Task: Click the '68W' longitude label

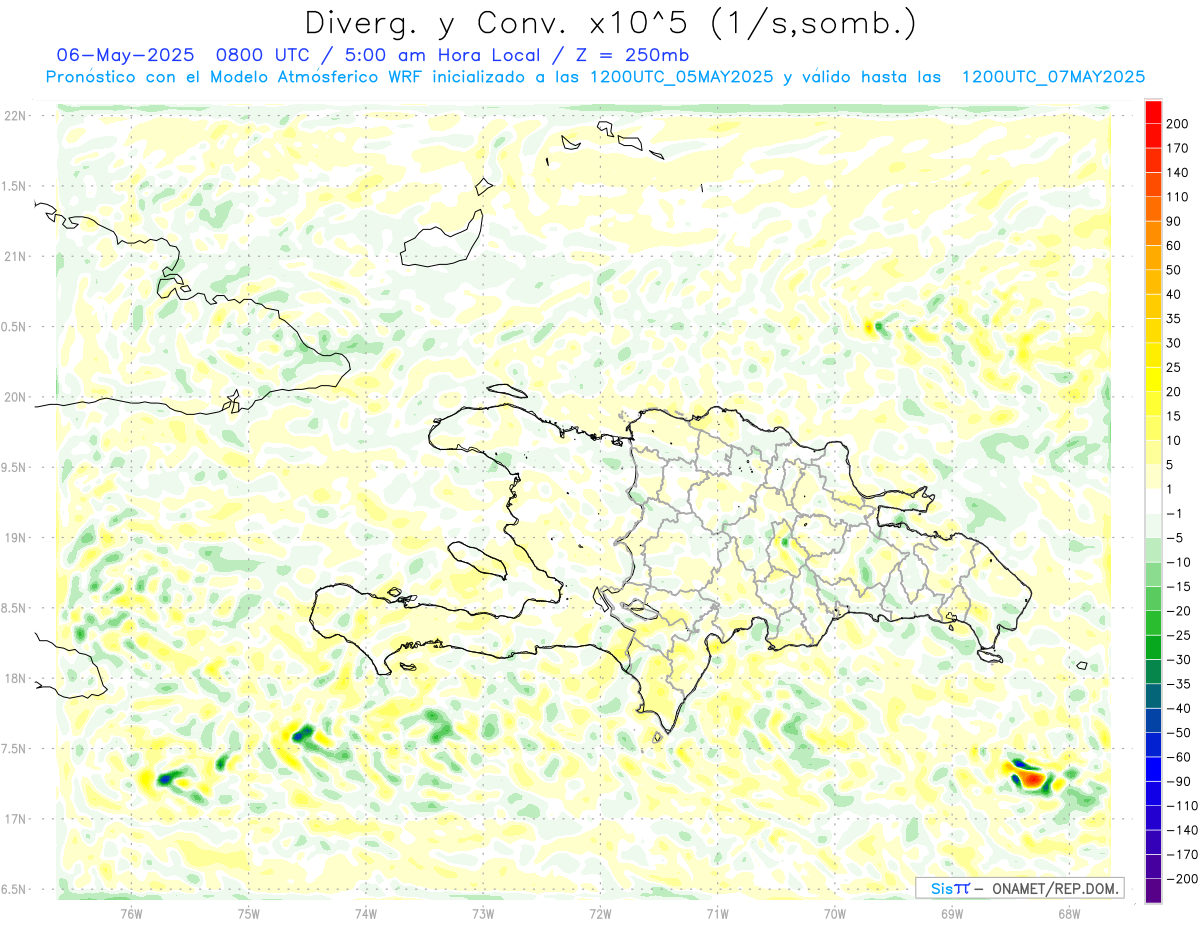Action: coord(1069,913)
